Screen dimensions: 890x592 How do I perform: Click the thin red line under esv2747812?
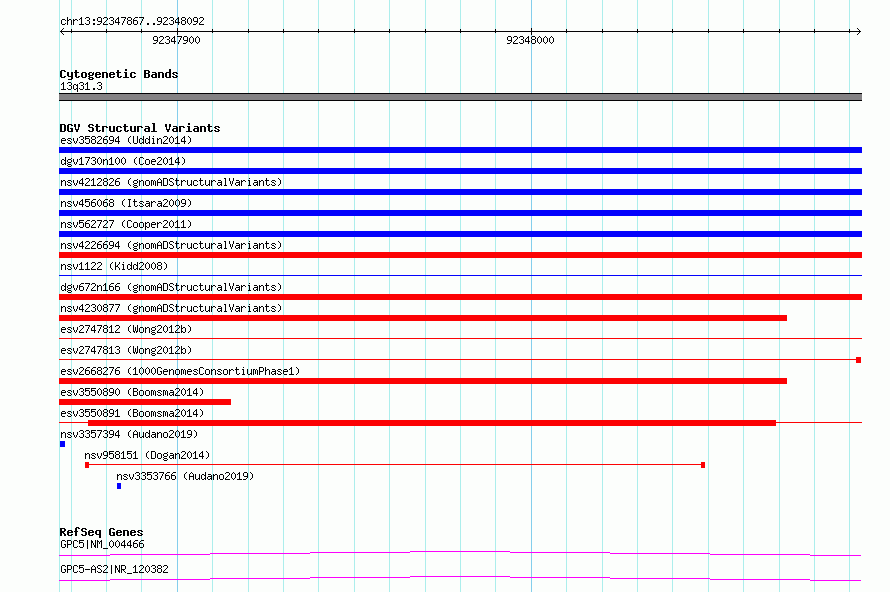pyautogui.click(x=460, y=339)
